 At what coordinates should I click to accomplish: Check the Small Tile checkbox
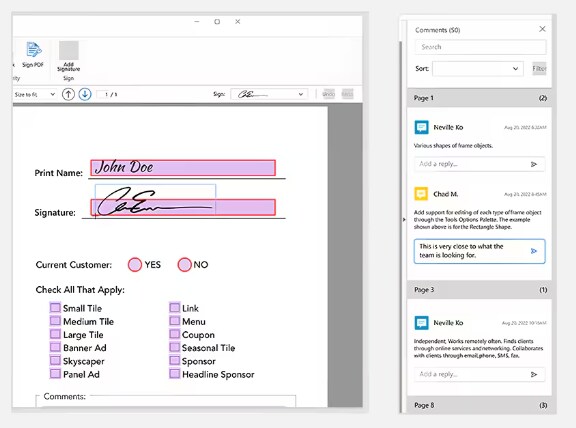click(x=55, y=307)
